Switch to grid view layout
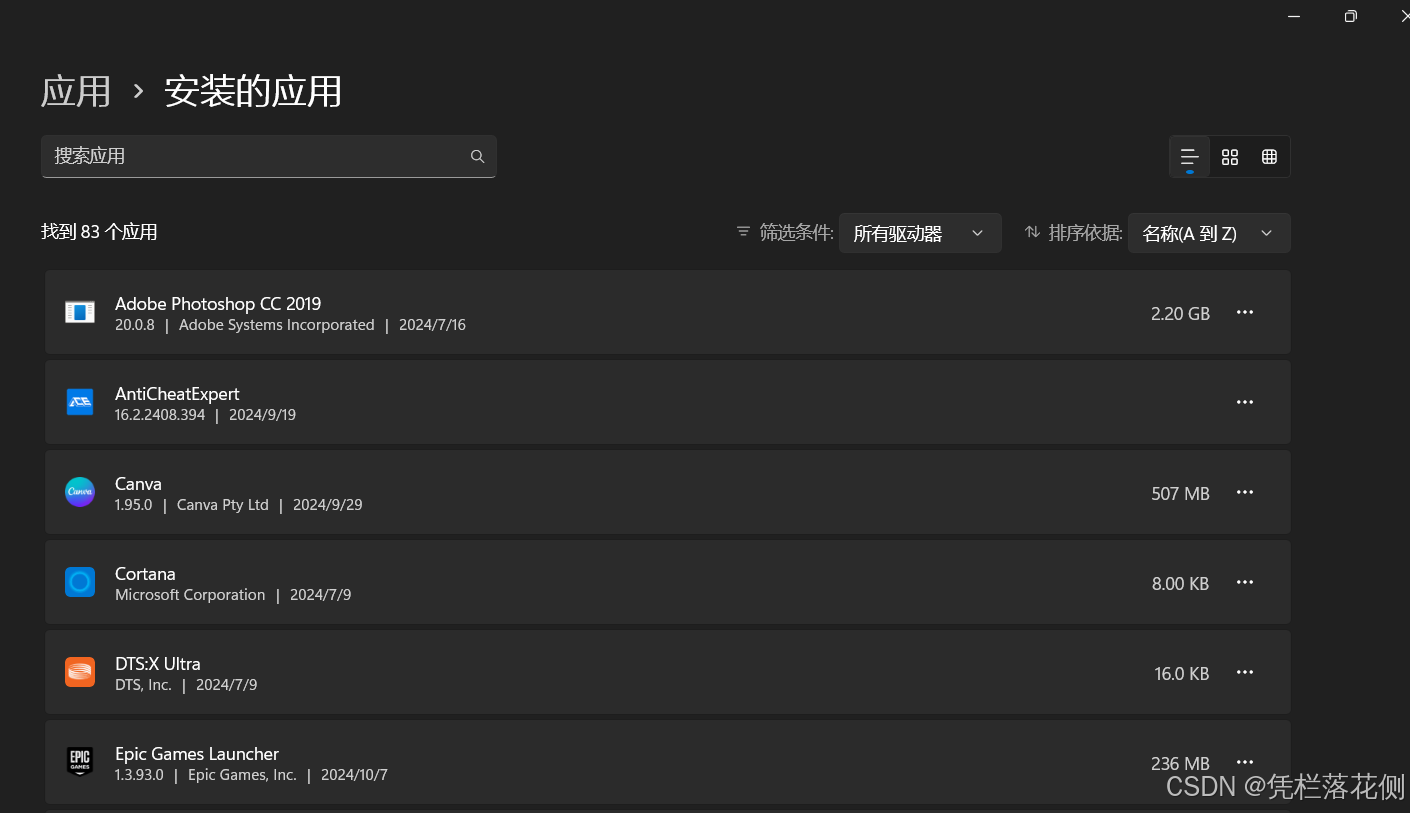 coord(1230,157)
